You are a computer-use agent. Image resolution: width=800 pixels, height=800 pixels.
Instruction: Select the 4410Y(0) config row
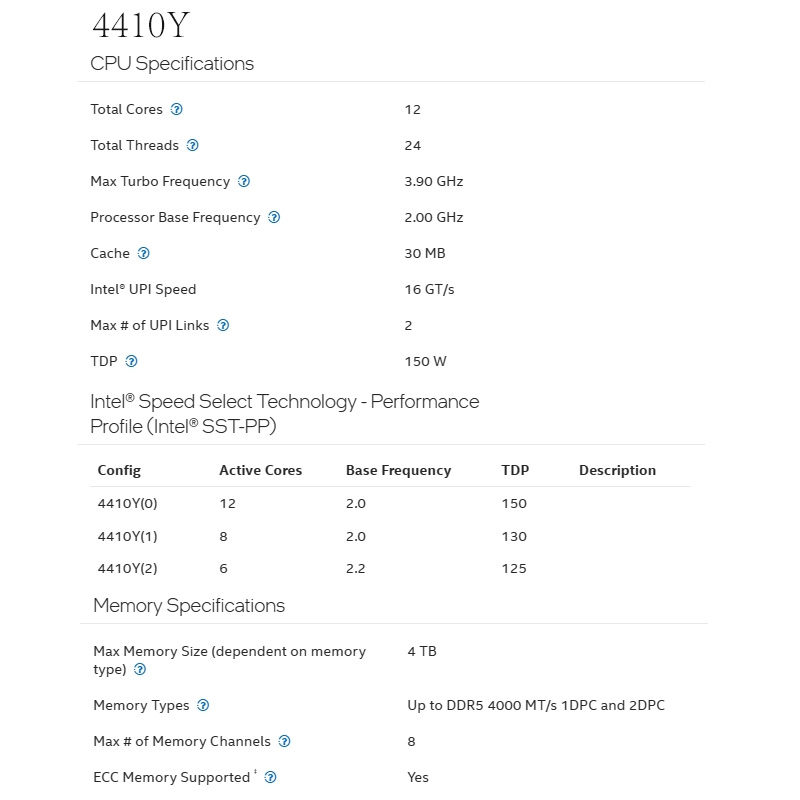pos(390,503)
